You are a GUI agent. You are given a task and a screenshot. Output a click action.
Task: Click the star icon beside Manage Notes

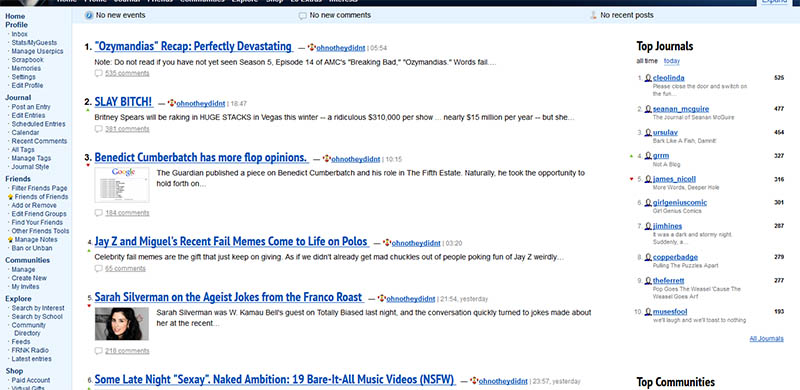(x=10, y=239)
